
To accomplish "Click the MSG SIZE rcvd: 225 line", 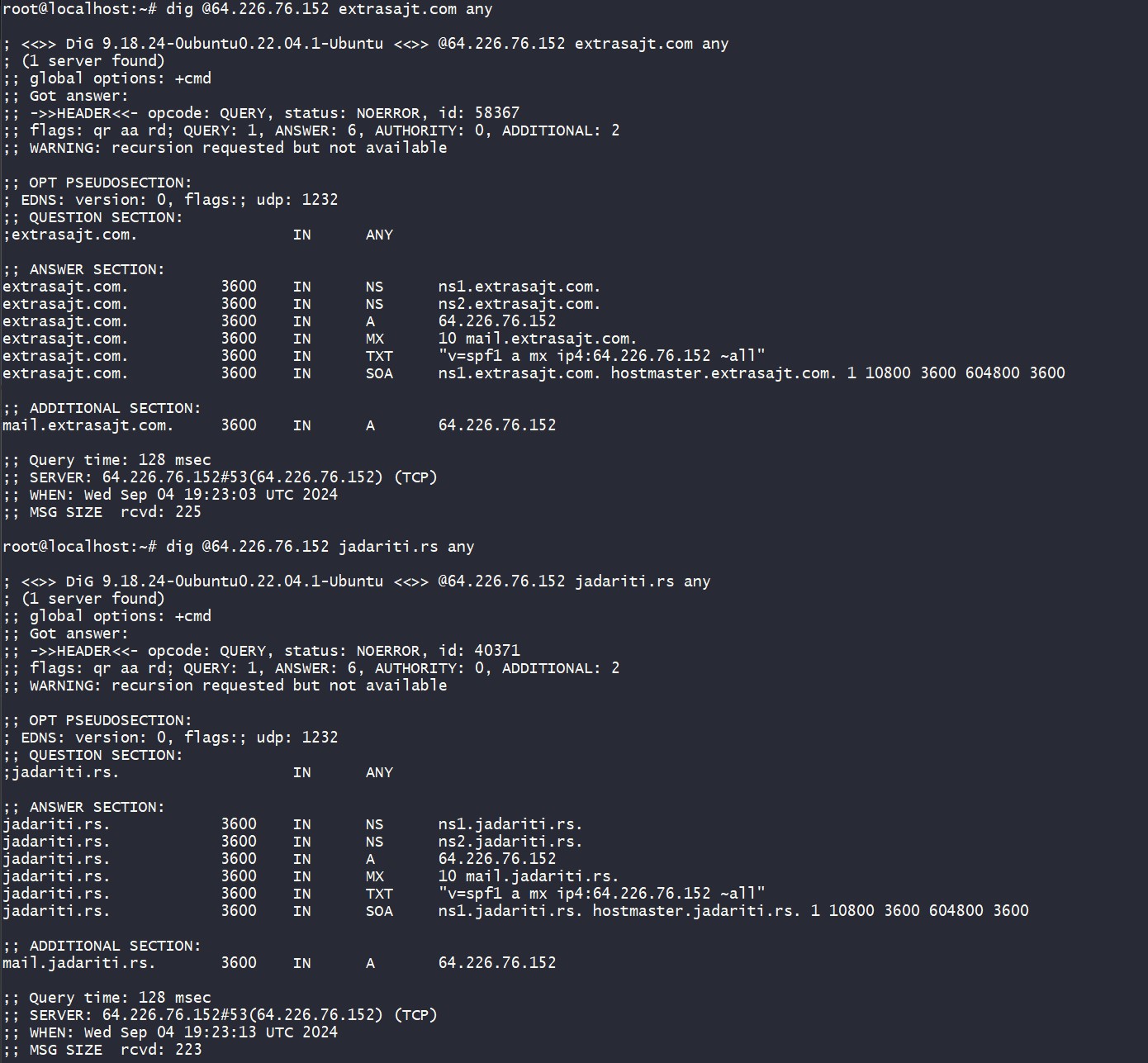I will tap(102, 513).
